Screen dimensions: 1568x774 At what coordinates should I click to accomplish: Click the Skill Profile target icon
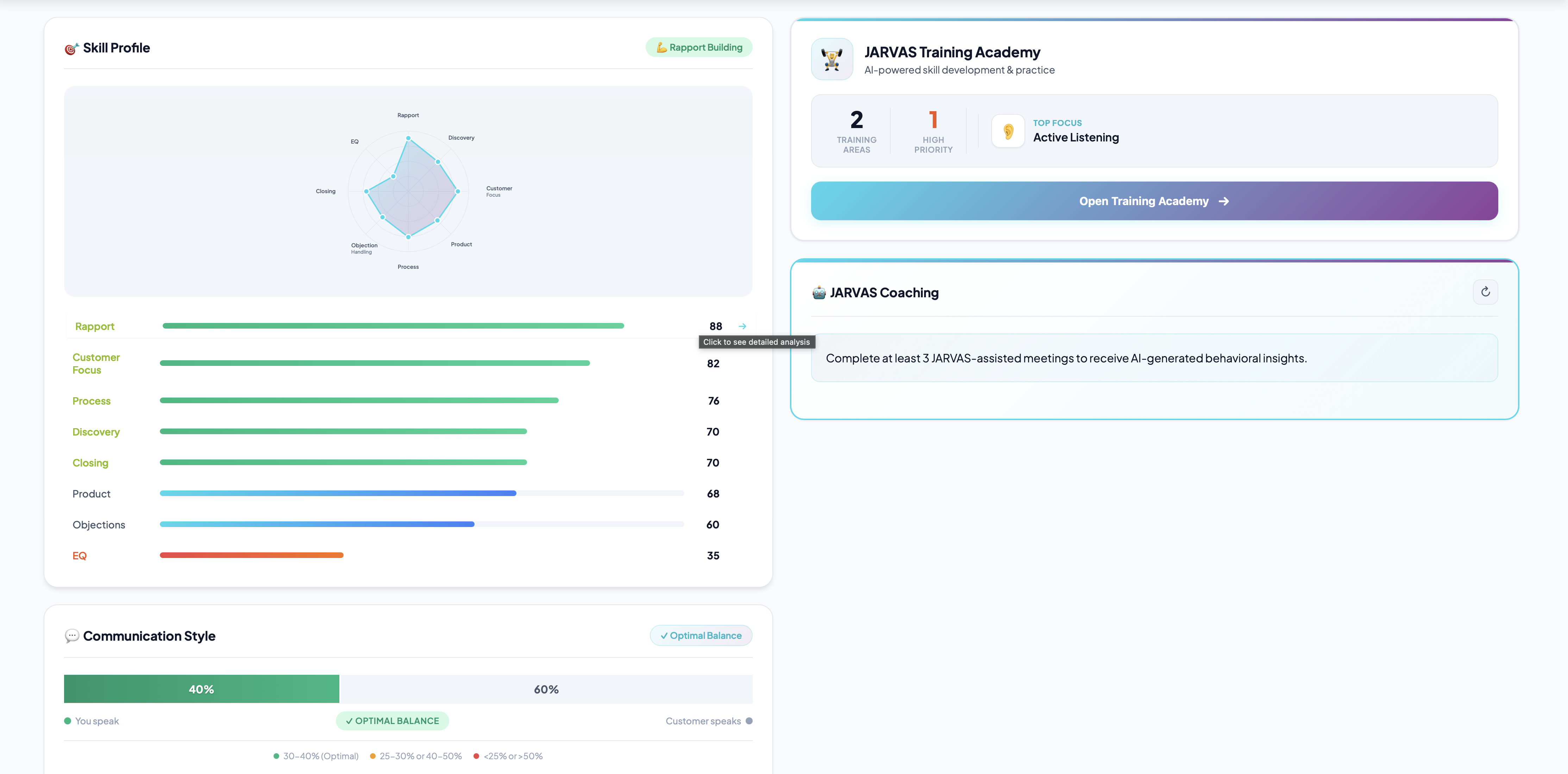[x=71, y=49]
